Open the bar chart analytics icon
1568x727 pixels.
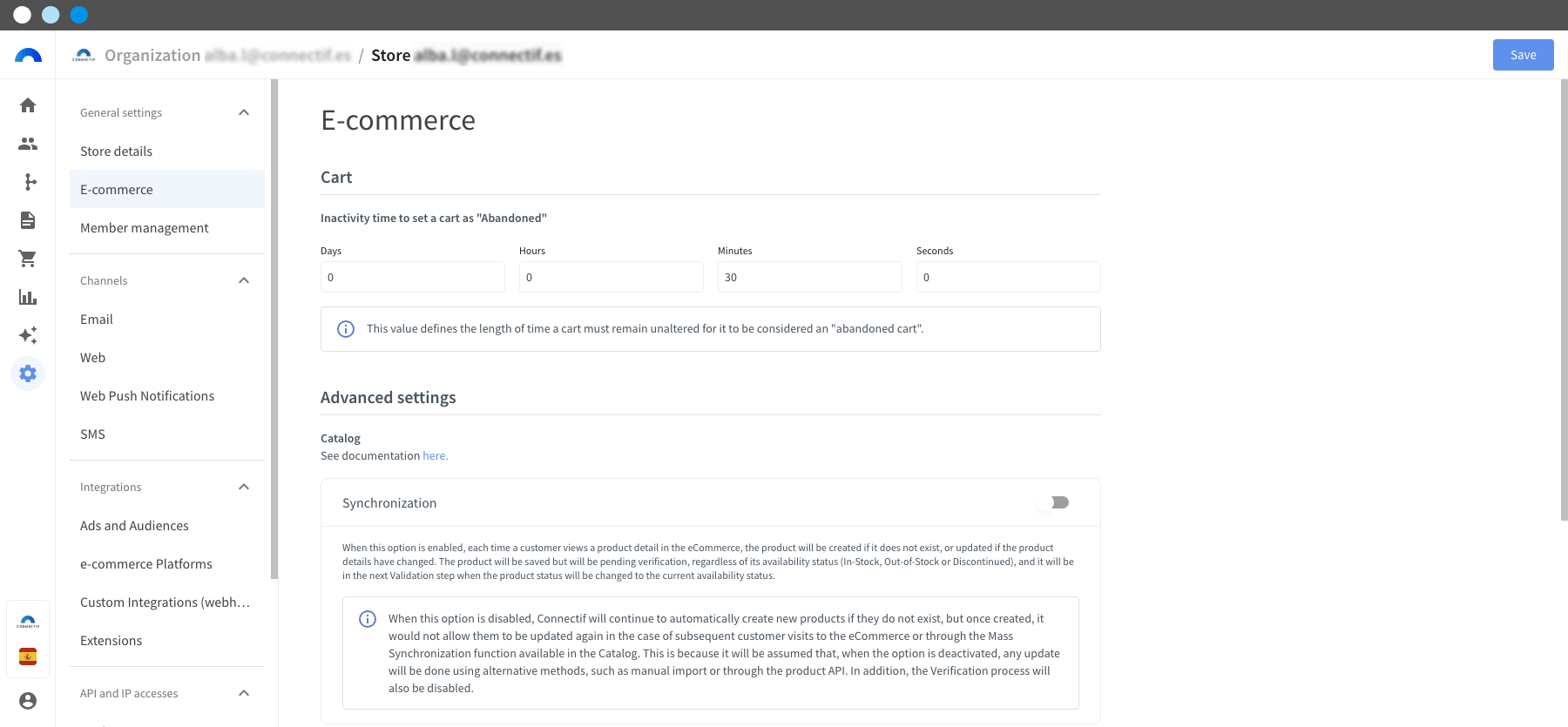[x=28, y=297]
